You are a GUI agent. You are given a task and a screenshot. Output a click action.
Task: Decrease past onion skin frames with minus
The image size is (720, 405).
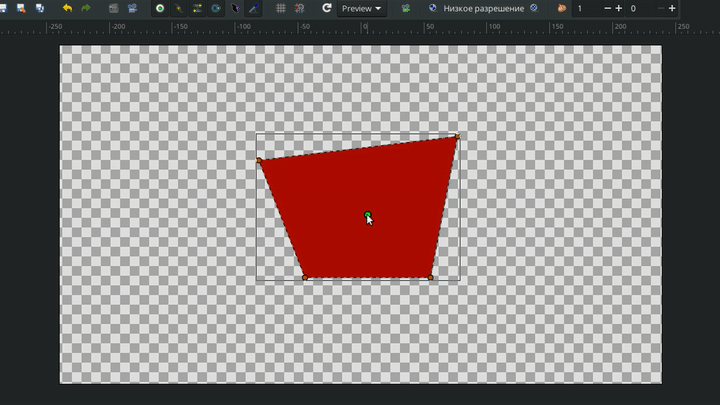coord(606,8)
